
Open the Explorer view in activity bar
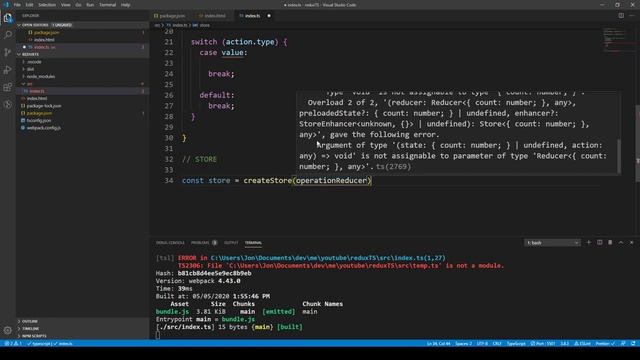(x=8, y=18)
